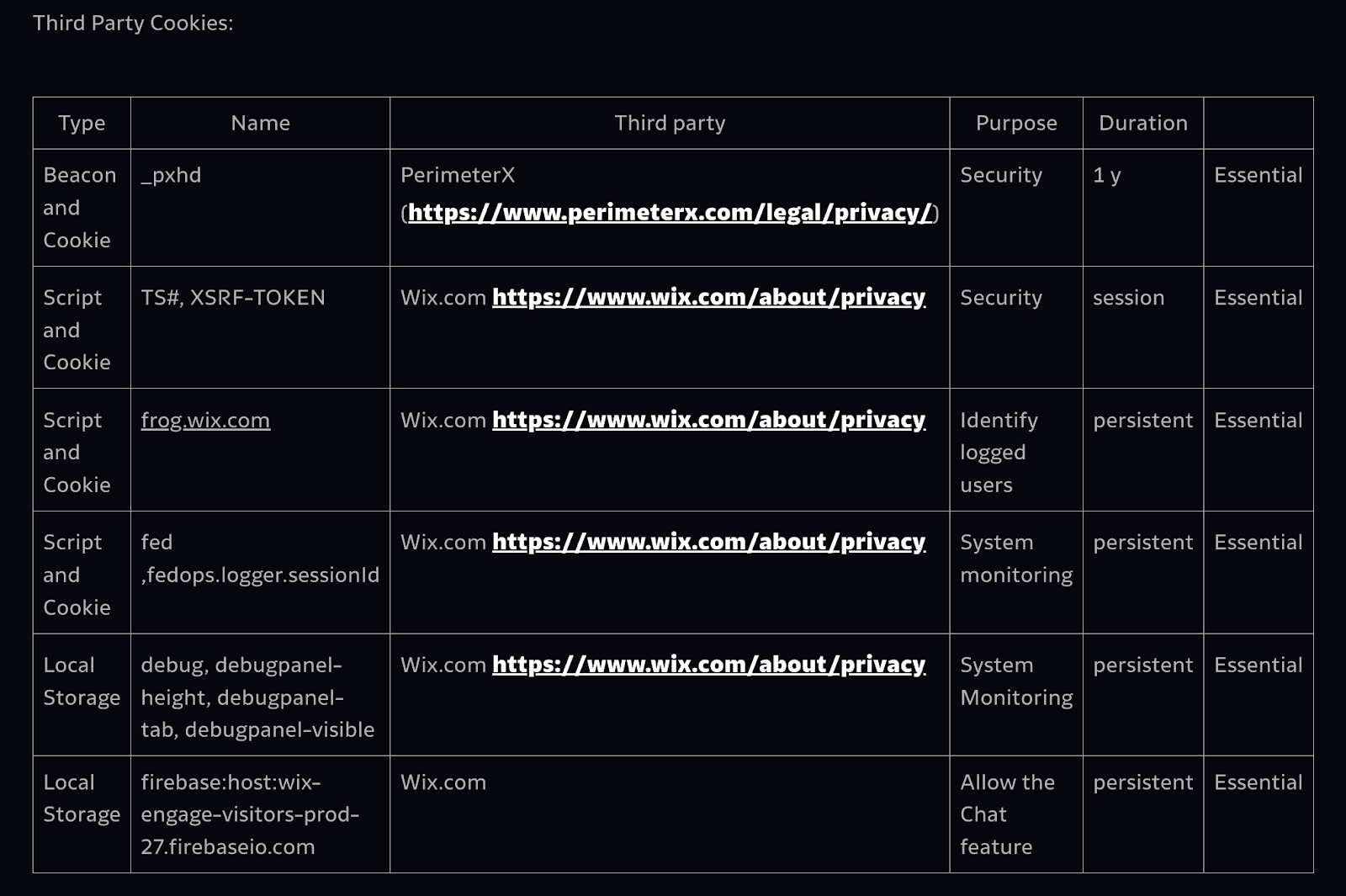Viewport: 1346px width, 896px height.
Task: Open the PerimeterX privacy policy link
Action: click(670, 212)
